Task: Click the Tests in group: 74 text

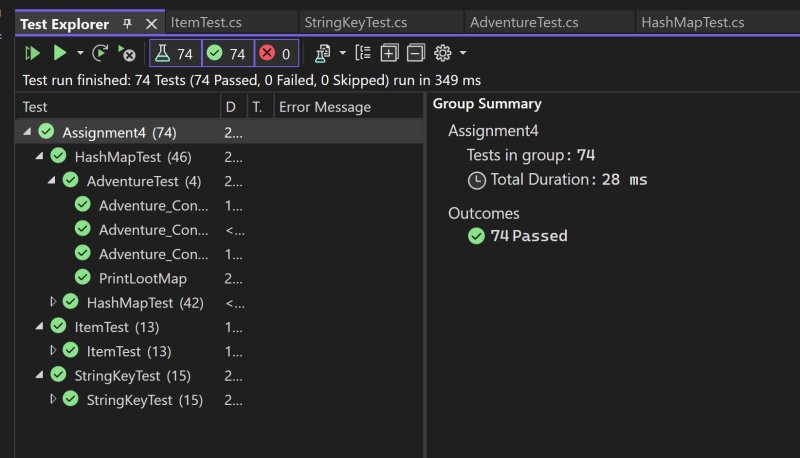Action: point(531,155)
